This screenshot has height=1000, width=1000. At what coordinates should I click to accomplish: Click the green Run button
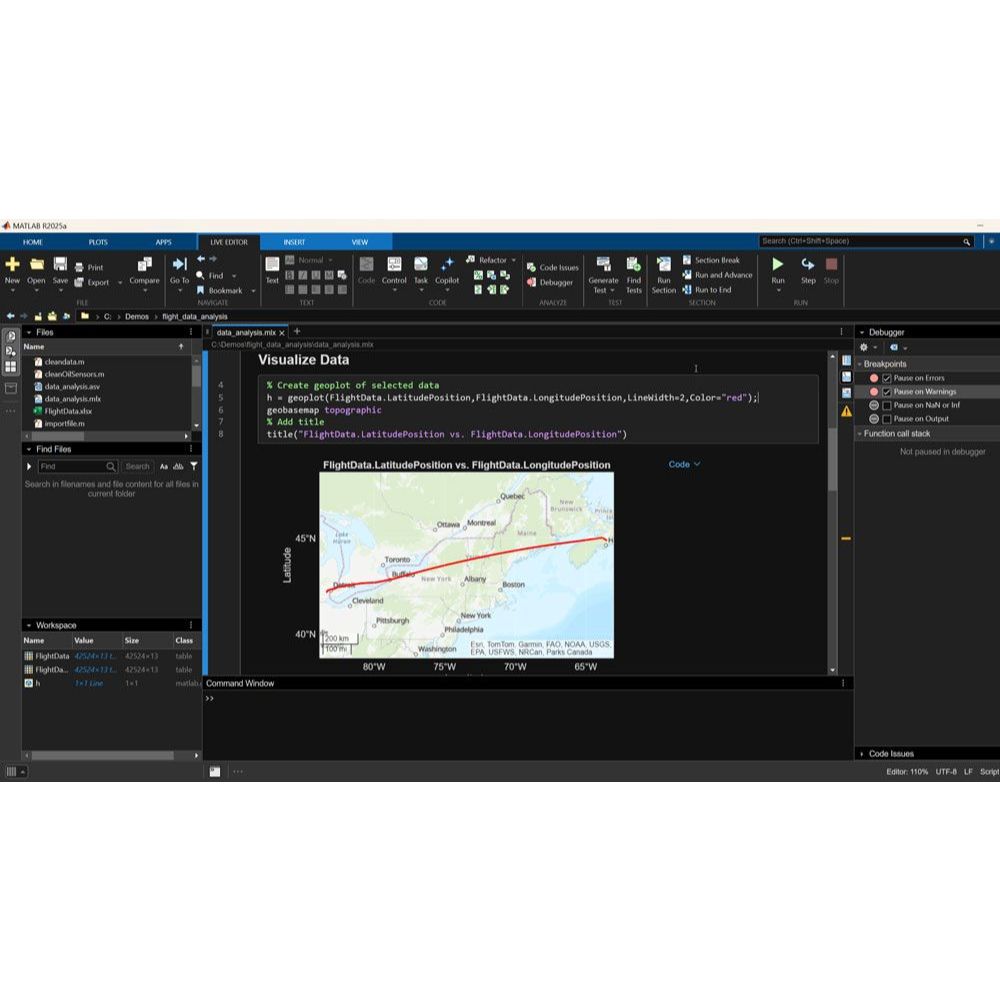(777, 264)
